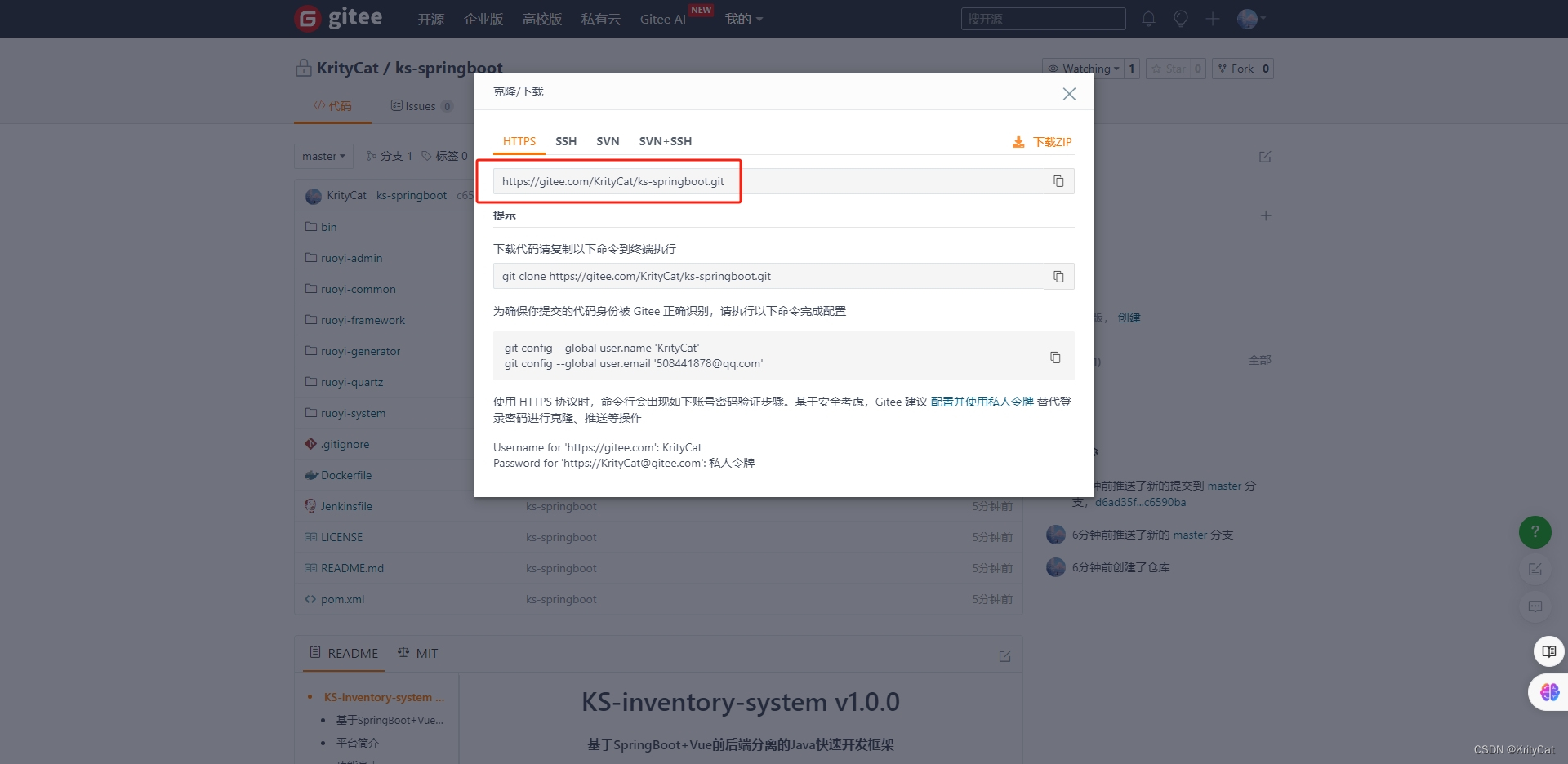1568x764 pixels.
Task: Click the edit icon beside repository intro
Action: point(1265,157)
